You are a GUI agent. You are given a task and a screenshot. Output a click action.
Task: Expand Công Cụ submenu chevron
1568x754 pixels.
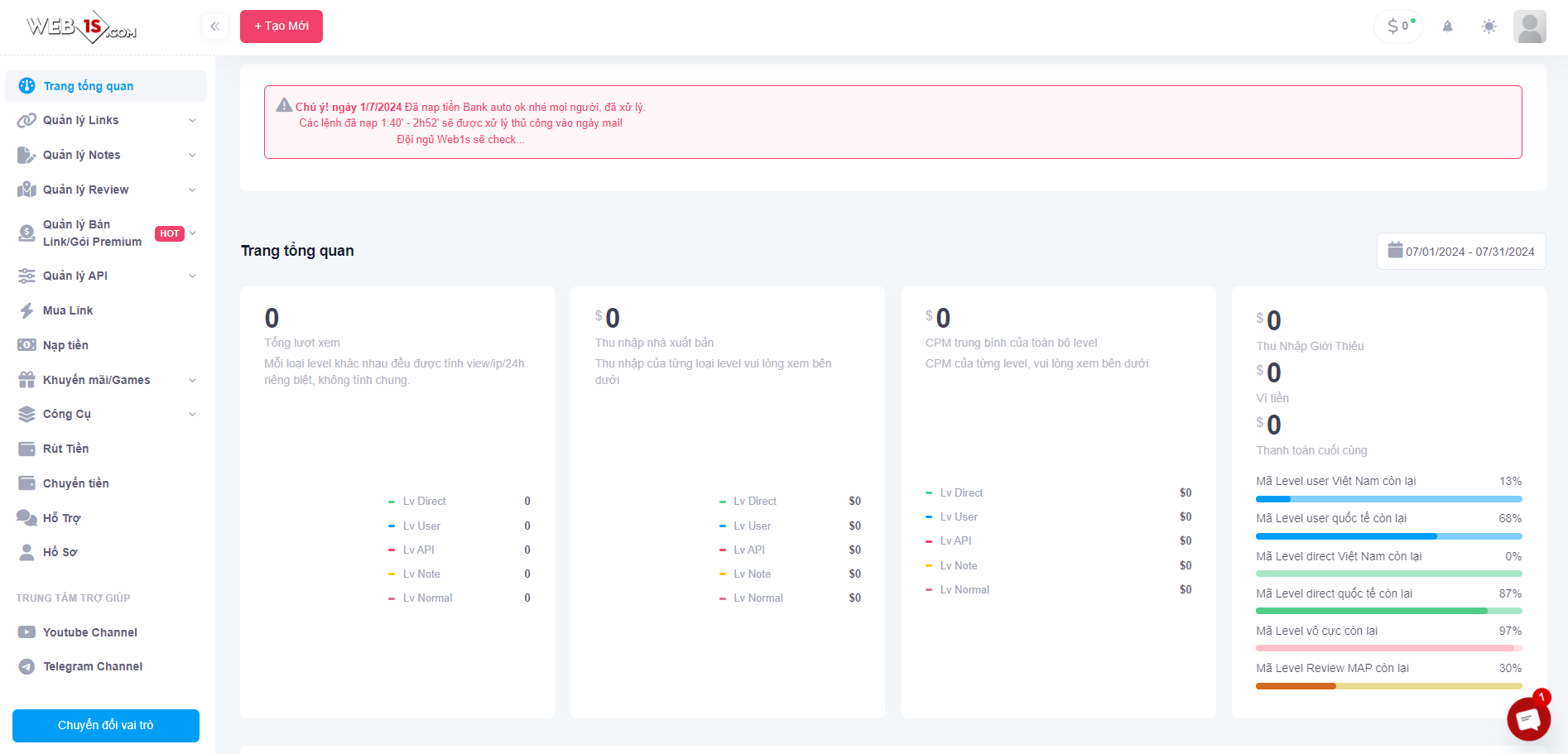point(192,415)
